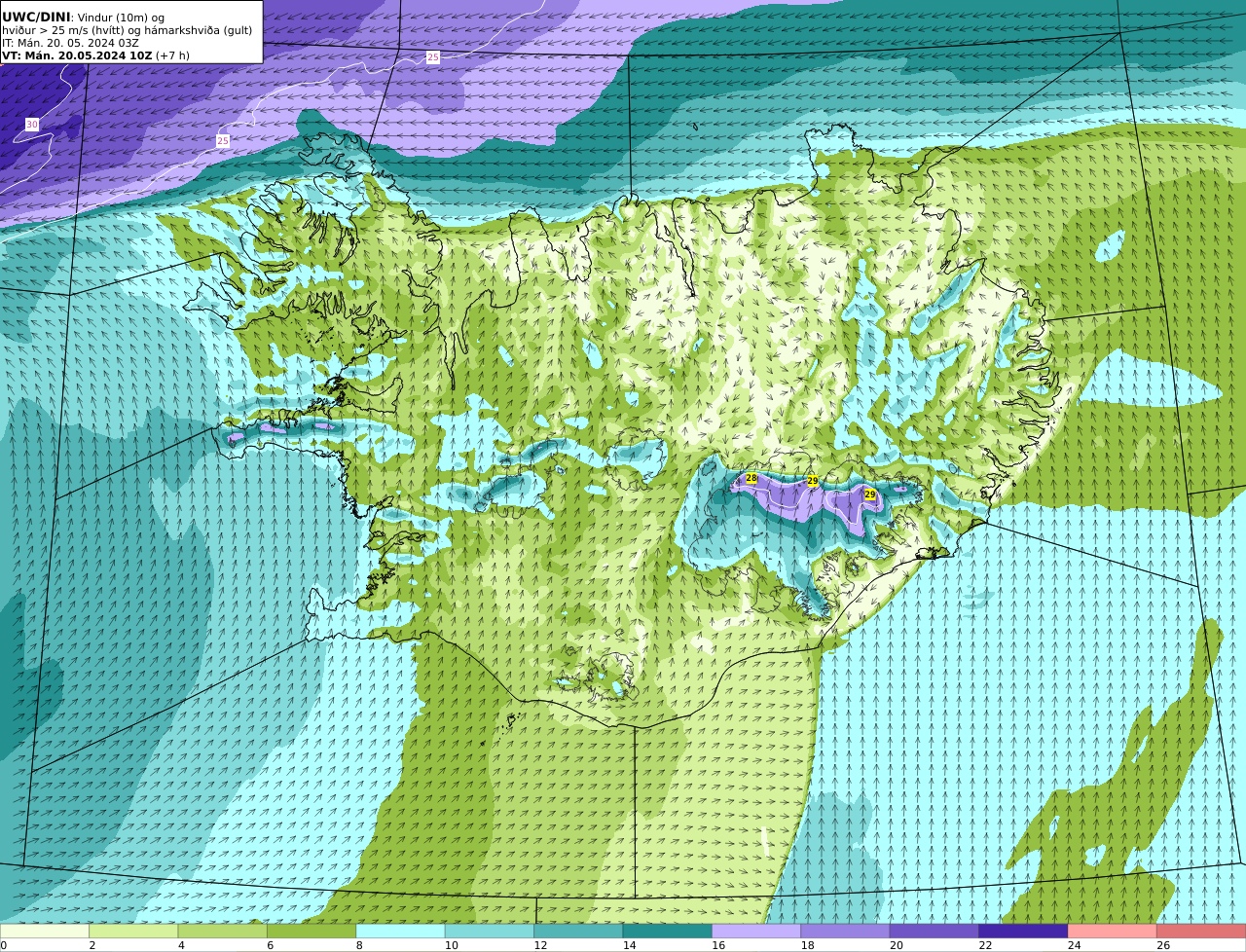Click the legend scale value "6"
This screenshot has width=1246, height=952.
click(x=270, y=945)
